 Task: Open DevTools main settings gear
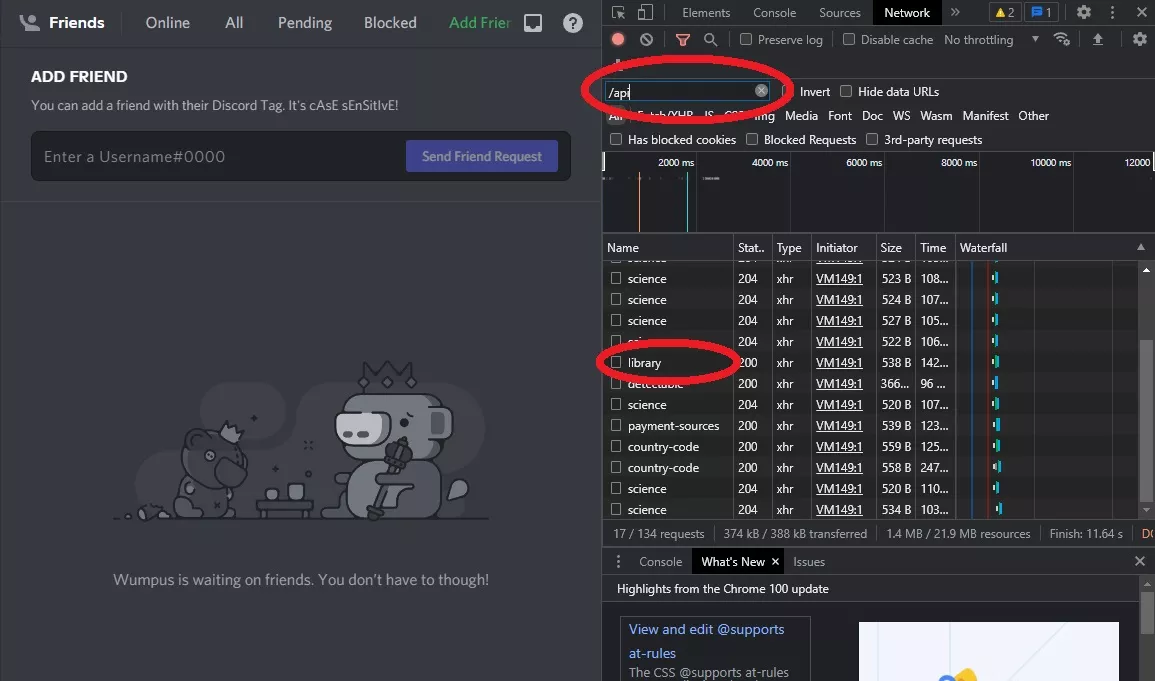[x=1084, y=13]
